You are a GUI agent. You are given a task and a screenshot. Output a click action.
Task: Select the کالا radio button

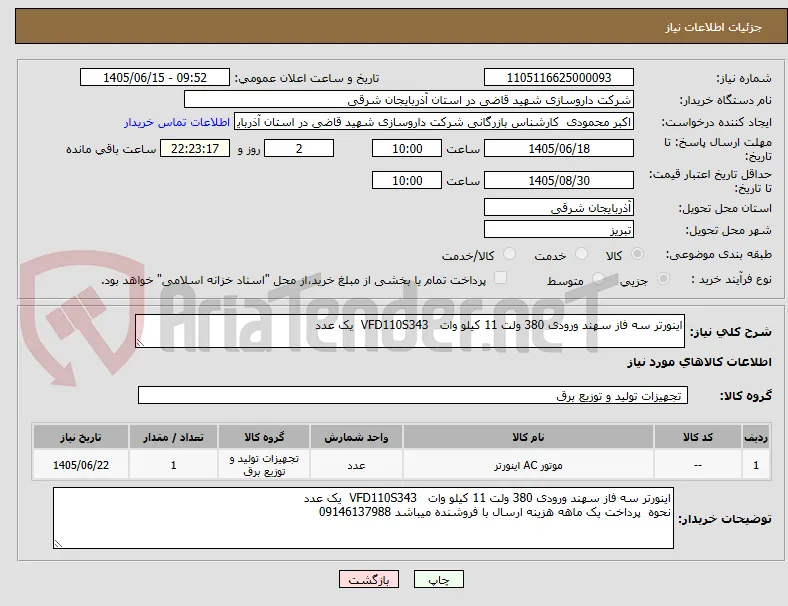pos(637,254)
